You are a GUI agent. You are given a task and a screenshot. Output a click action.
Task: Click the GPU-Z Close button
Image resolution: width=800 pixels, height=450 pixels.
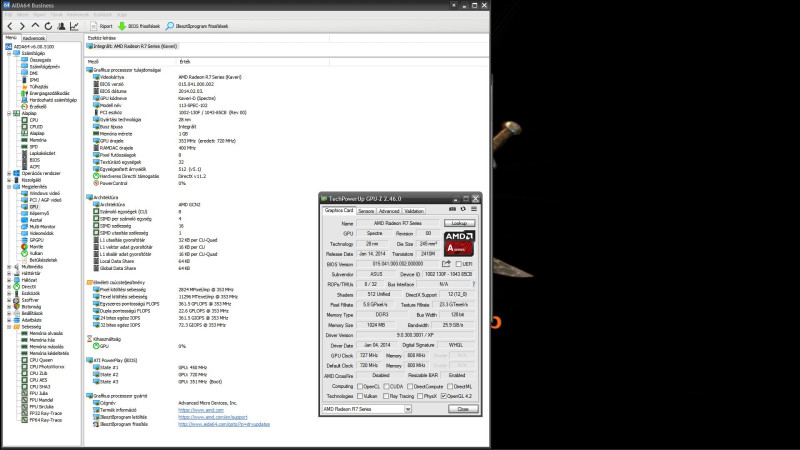(463, 409)
